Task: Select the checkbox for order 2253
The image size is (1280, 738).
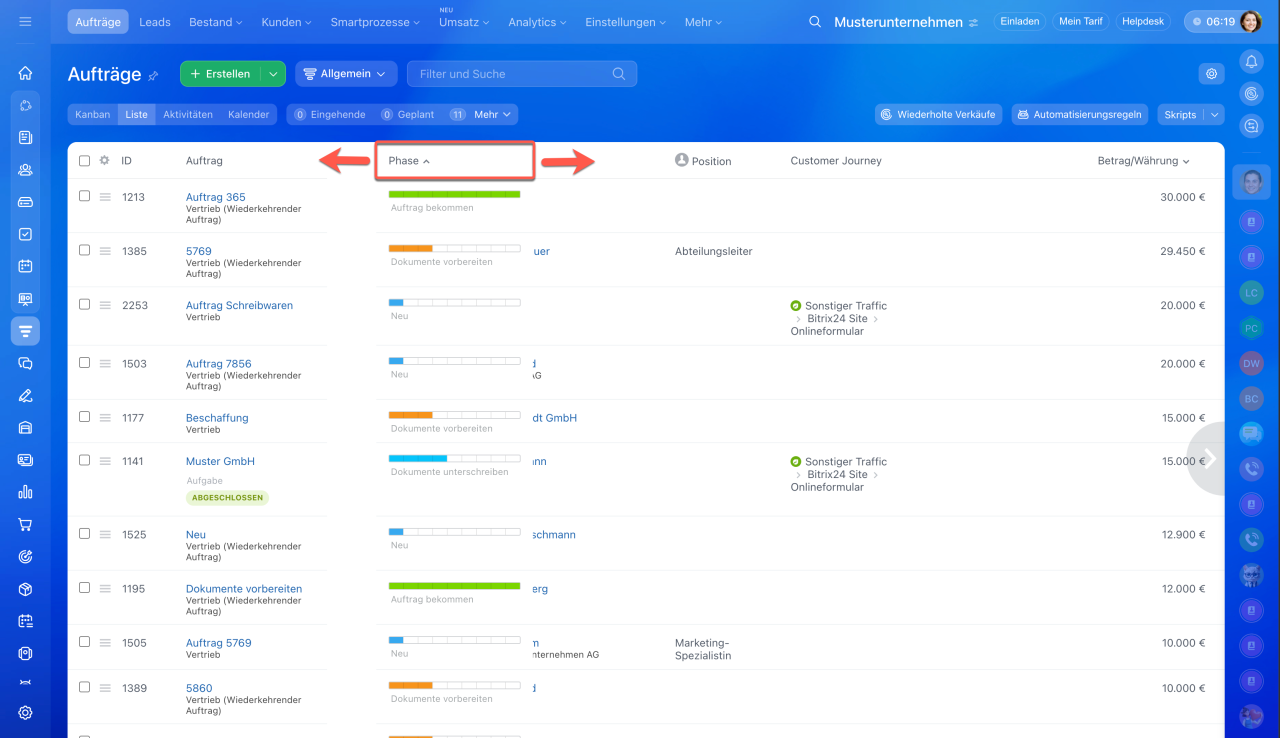Action: (84, 304)
